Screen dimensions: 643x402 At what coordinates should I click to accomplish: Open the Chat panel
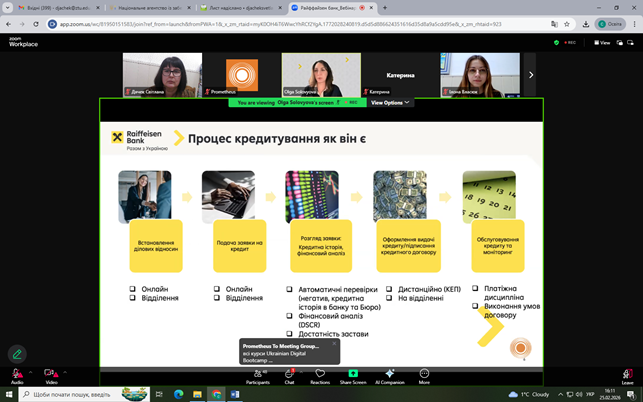pos(289,374)
